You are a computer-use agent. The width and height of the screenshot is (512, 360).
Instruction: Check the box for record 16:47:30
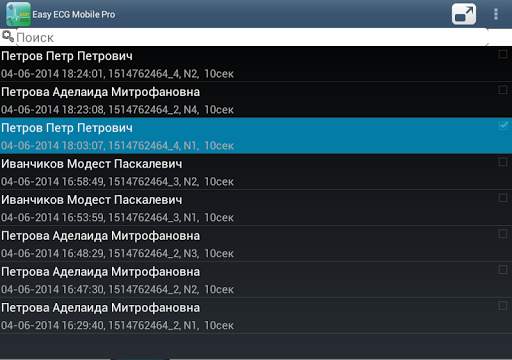pyautogui.click(x=503, y=270)
